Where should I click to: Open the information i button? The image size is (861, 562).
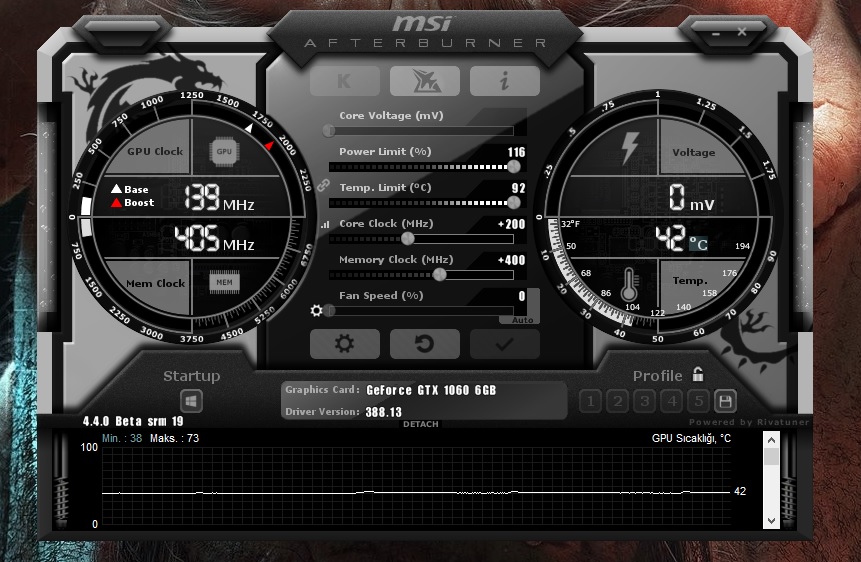coord(505,81)
